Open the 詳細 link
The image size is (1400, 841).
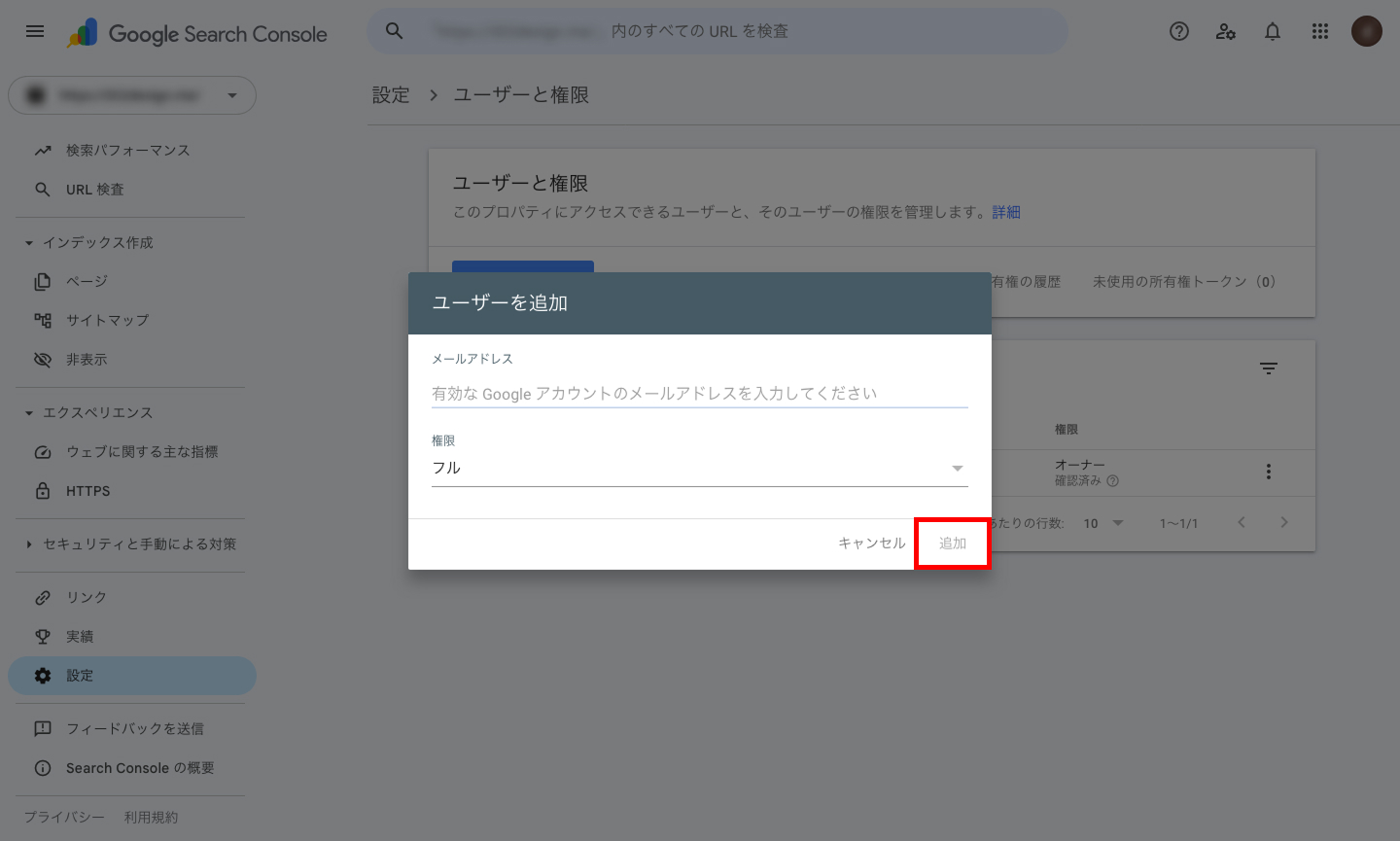click(x=1006, y=212)
